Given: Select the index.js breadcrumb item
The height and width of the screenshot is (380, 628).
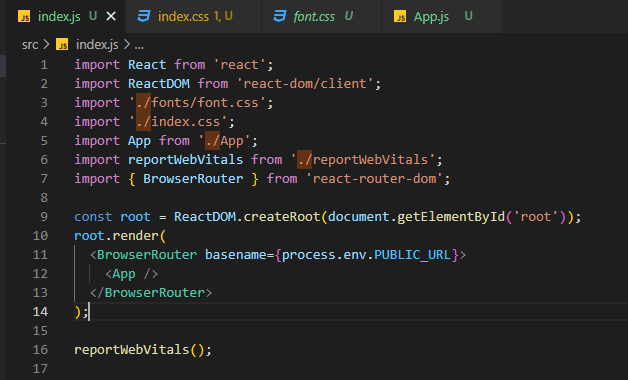Looking at the screenshot, I should coord(97,44).
